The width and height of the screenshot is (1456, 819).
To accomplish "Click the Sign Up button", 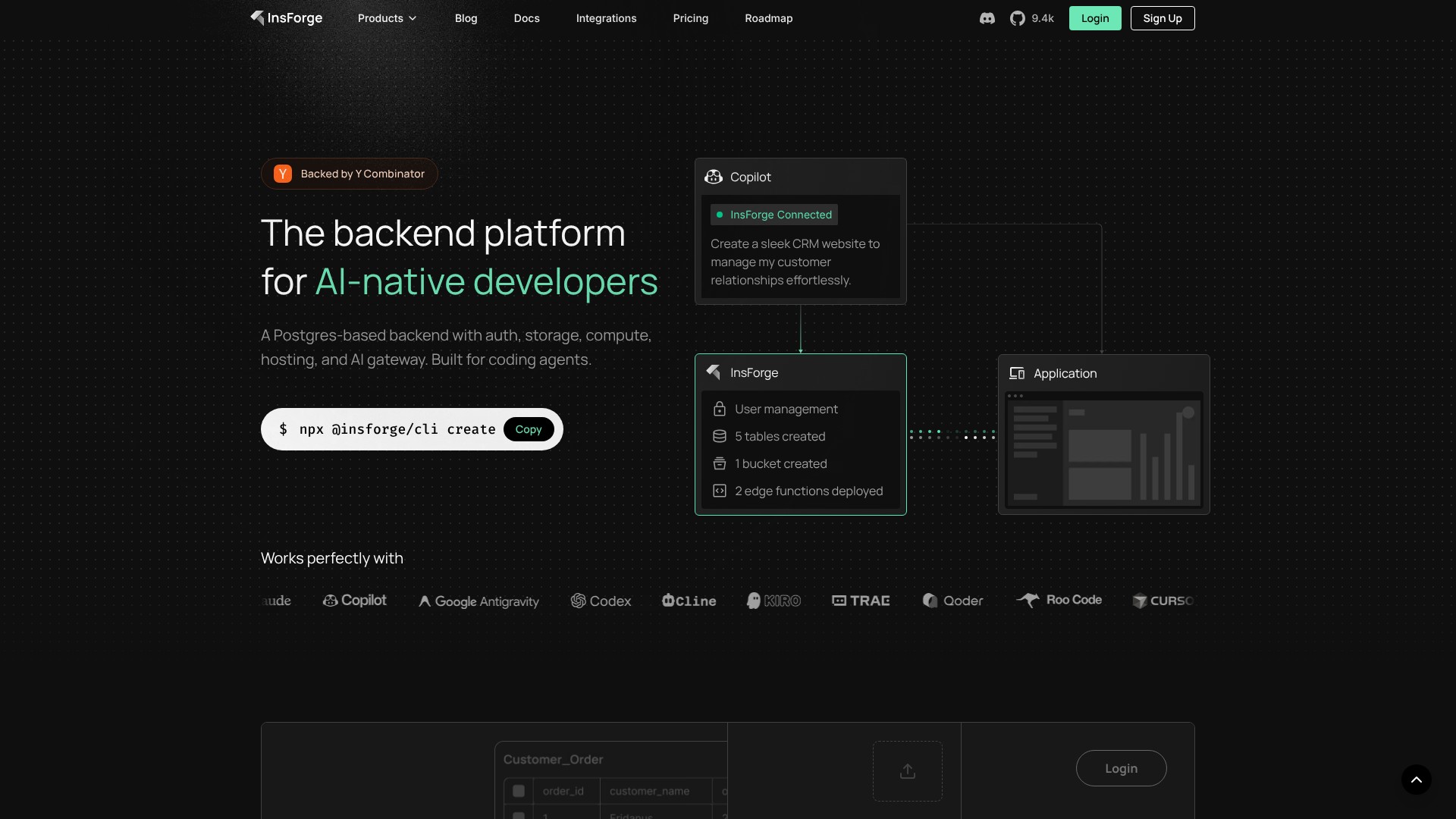I will point(1163,18).
